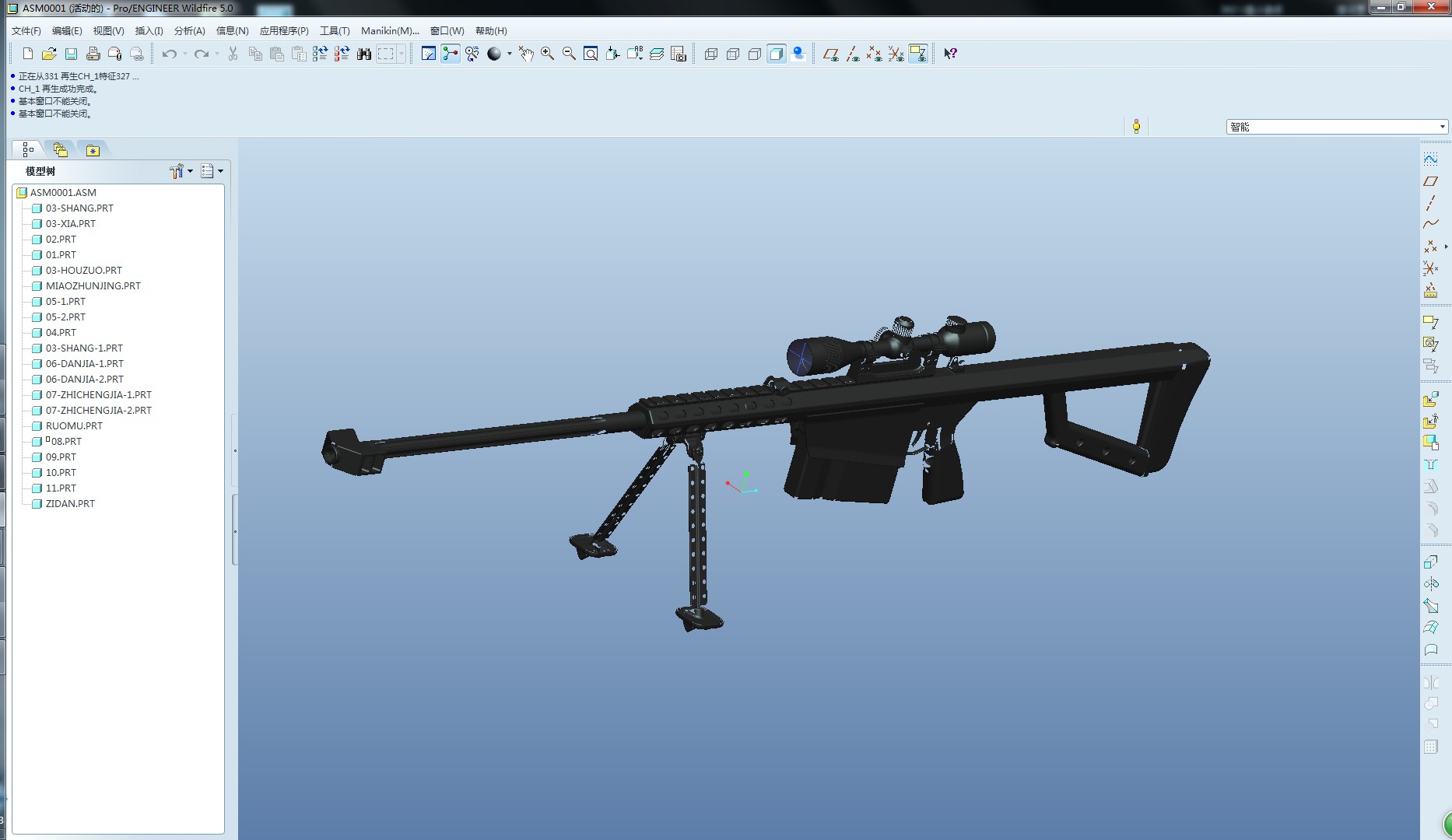This screenshot has height=840, width=1452.
Task: Toggle datum plane display on or off
Action: point(830,54)
